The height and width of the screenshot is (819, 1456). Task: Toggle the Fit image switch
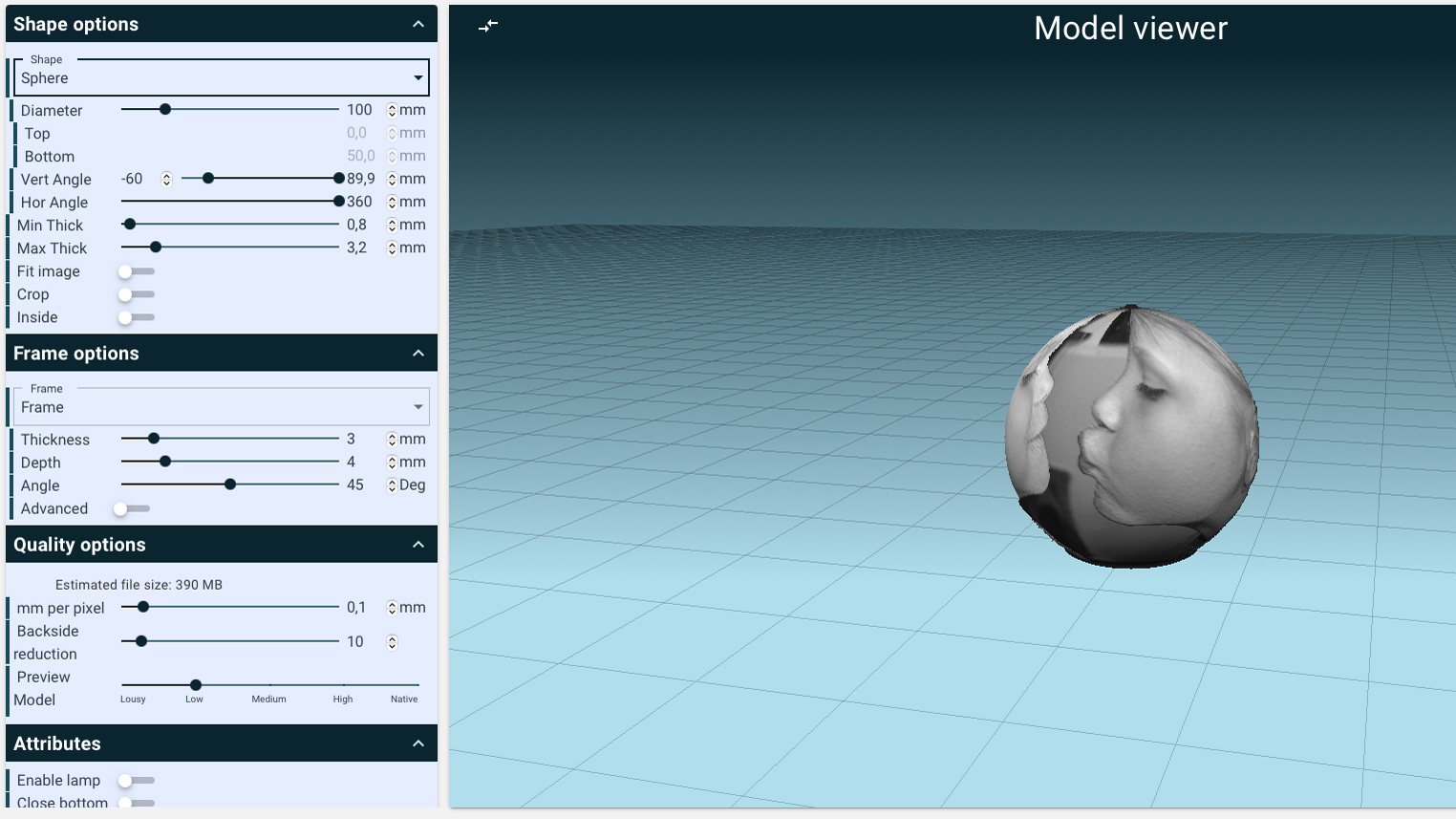coord(135,271)
